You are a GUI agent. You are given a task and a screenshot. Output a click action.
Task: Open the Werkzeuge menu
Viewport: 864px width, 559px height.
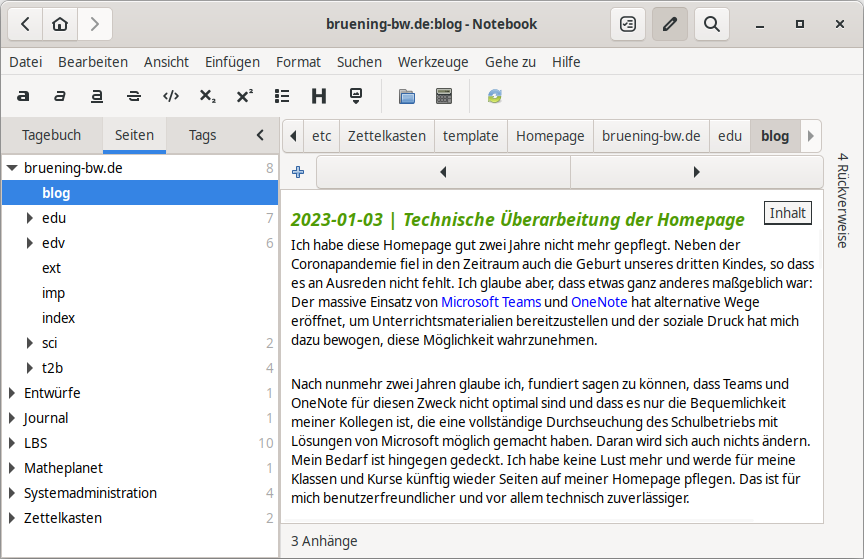(x=432, y=62)
